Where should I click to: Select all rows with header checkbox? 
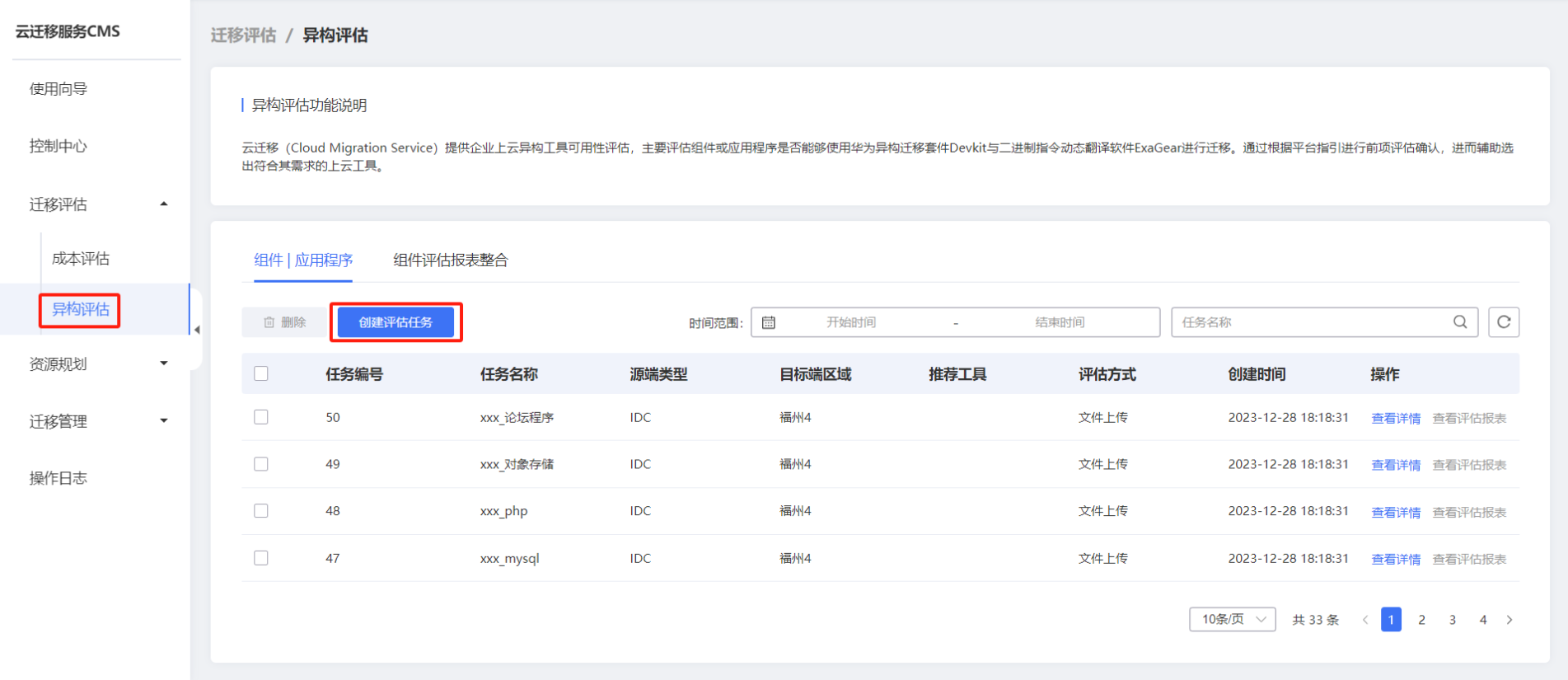tap(261, 373)
